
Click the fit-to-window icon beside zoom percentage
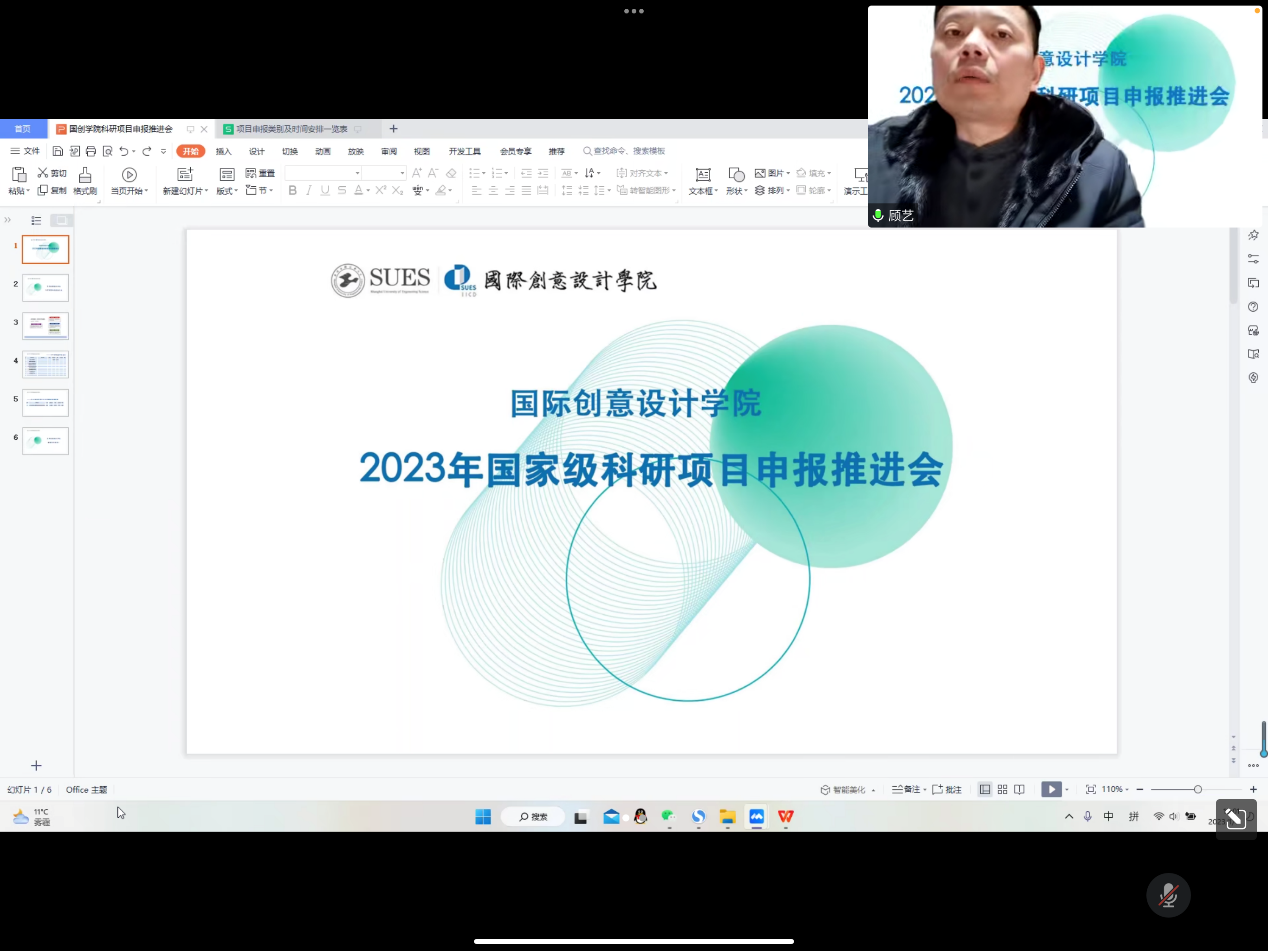[1091, 790]
